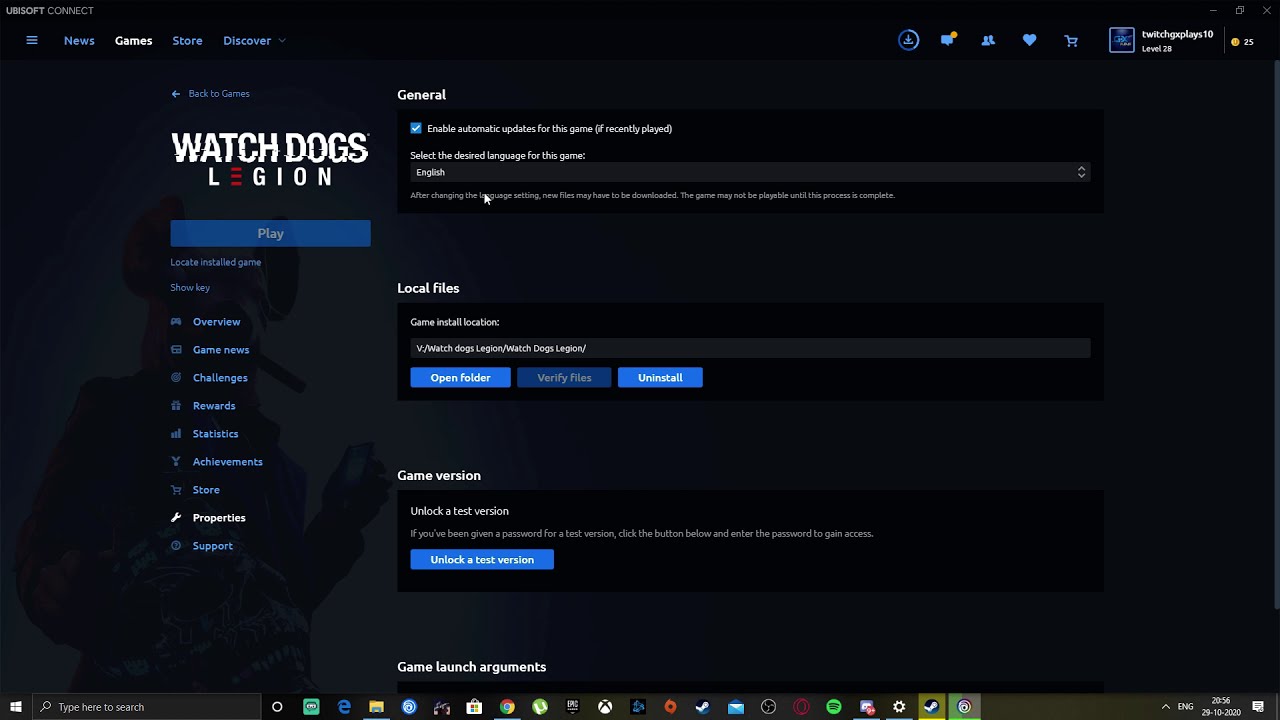Click the game install location field
The width and height of the screenshot is (1280, 720).
click(750, 348)
